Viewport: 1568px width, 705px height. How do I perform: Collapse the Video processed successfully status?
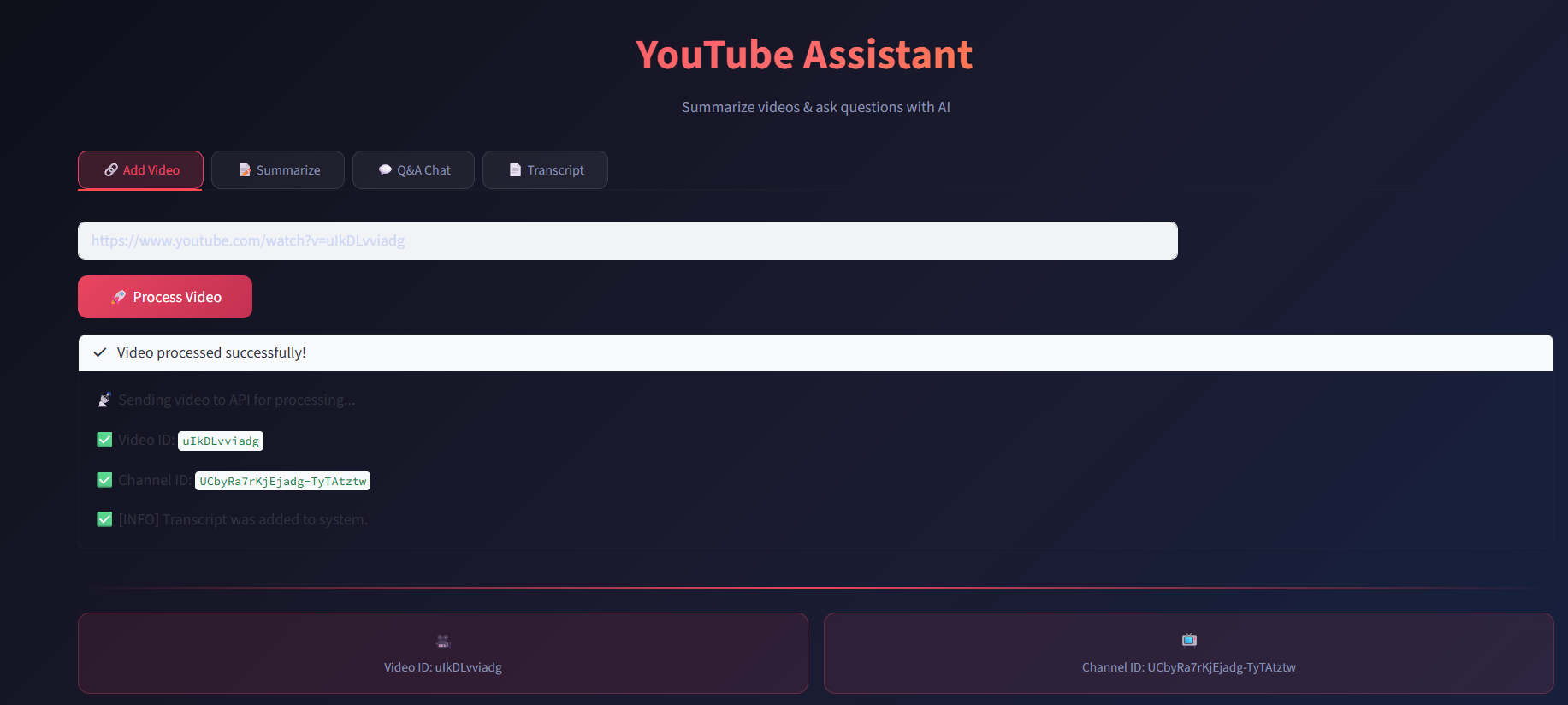(816, 352)
